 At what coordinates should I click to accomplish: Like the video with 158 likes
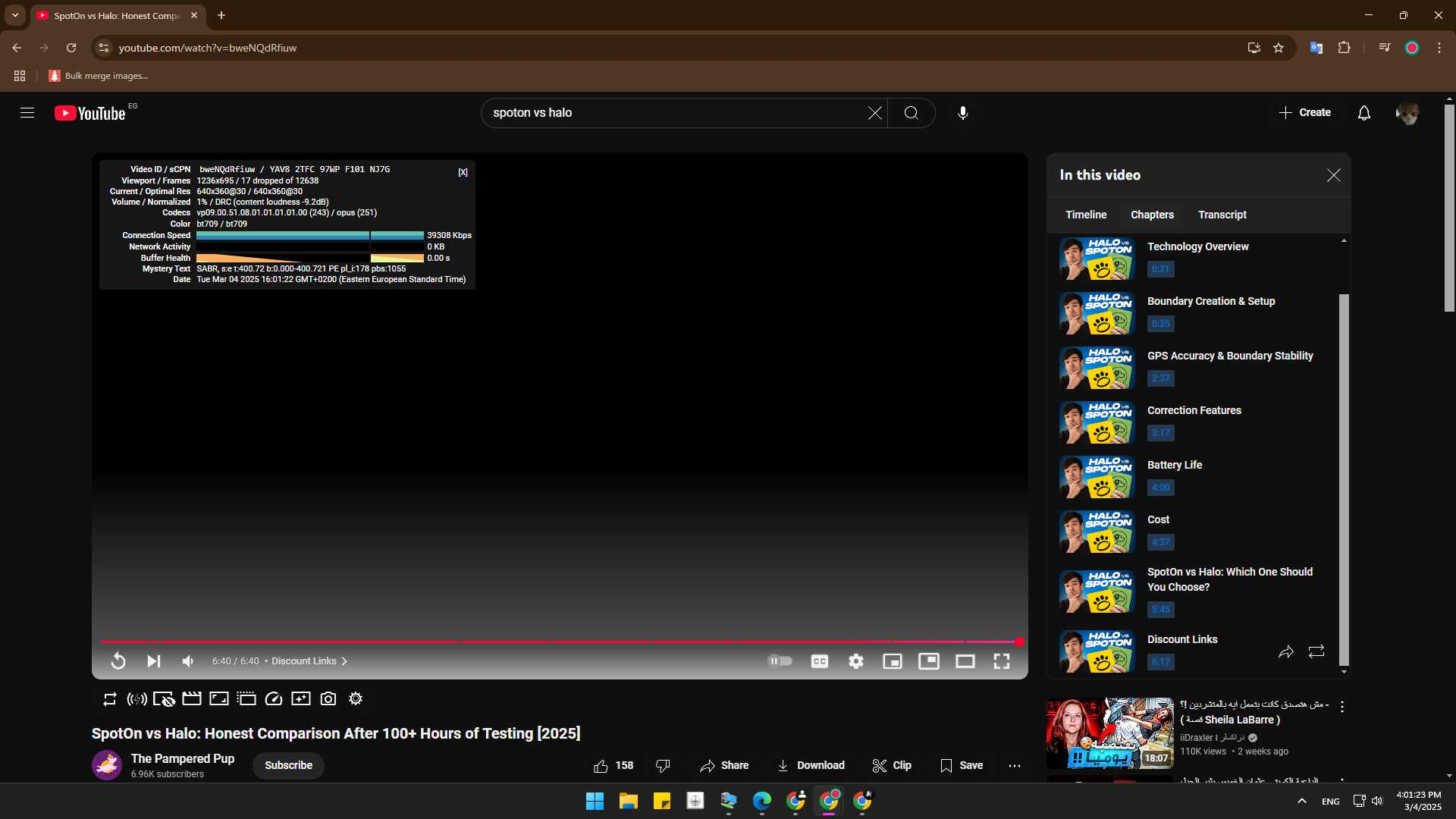coord(613,765)
